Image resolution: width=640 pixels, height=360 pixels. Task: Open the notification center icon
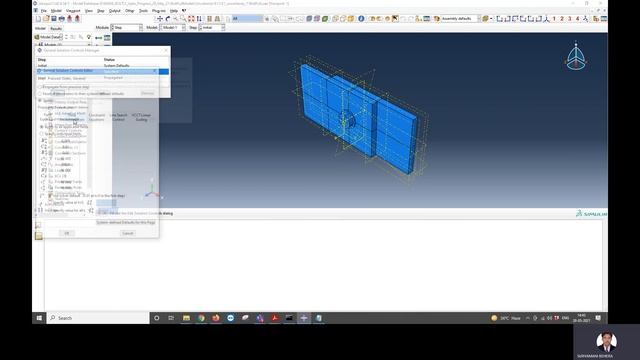(x=598, y=318)
